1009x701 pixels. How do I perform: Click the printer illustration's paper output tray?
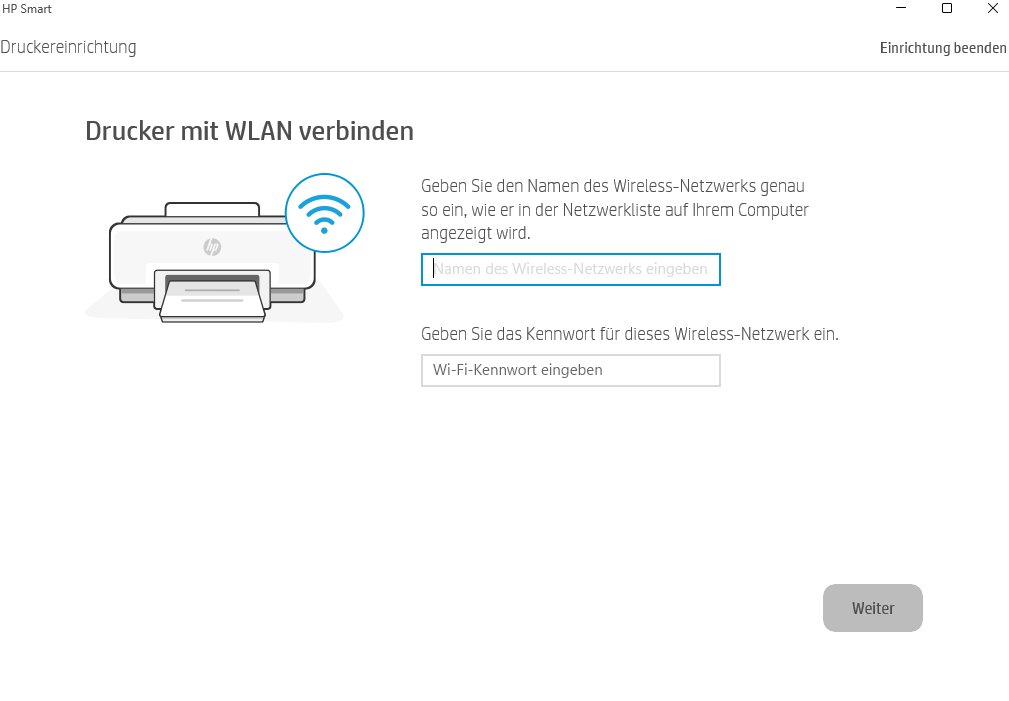tap(212, 300)
